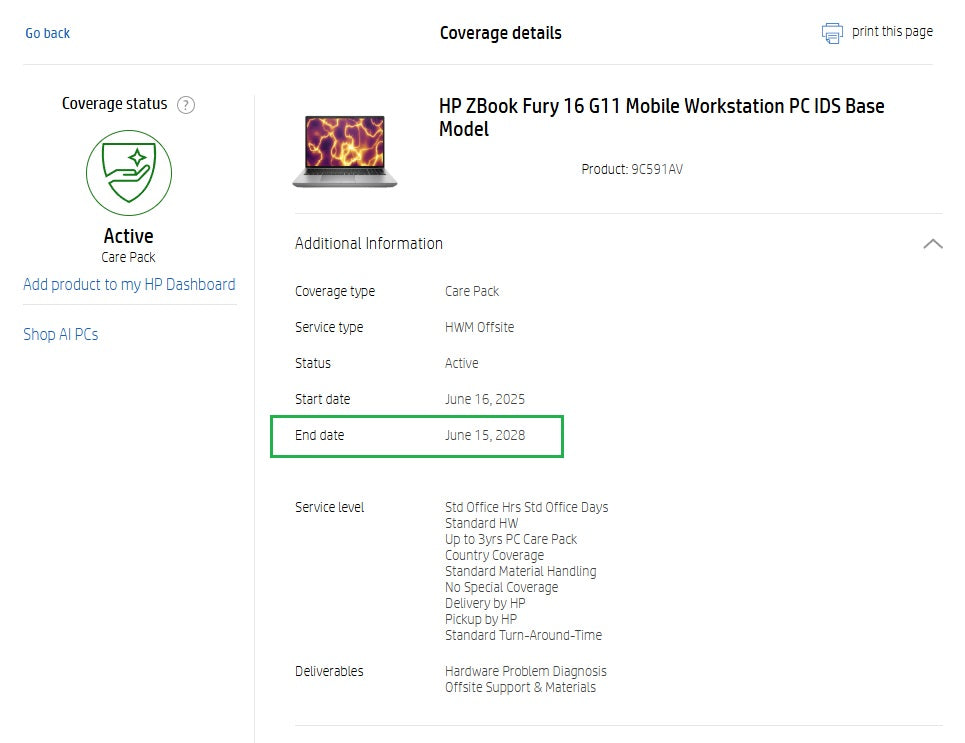Select the 'Pickup by HP' line
Screen dimensions: 965x743
click(x=481, y=619)
